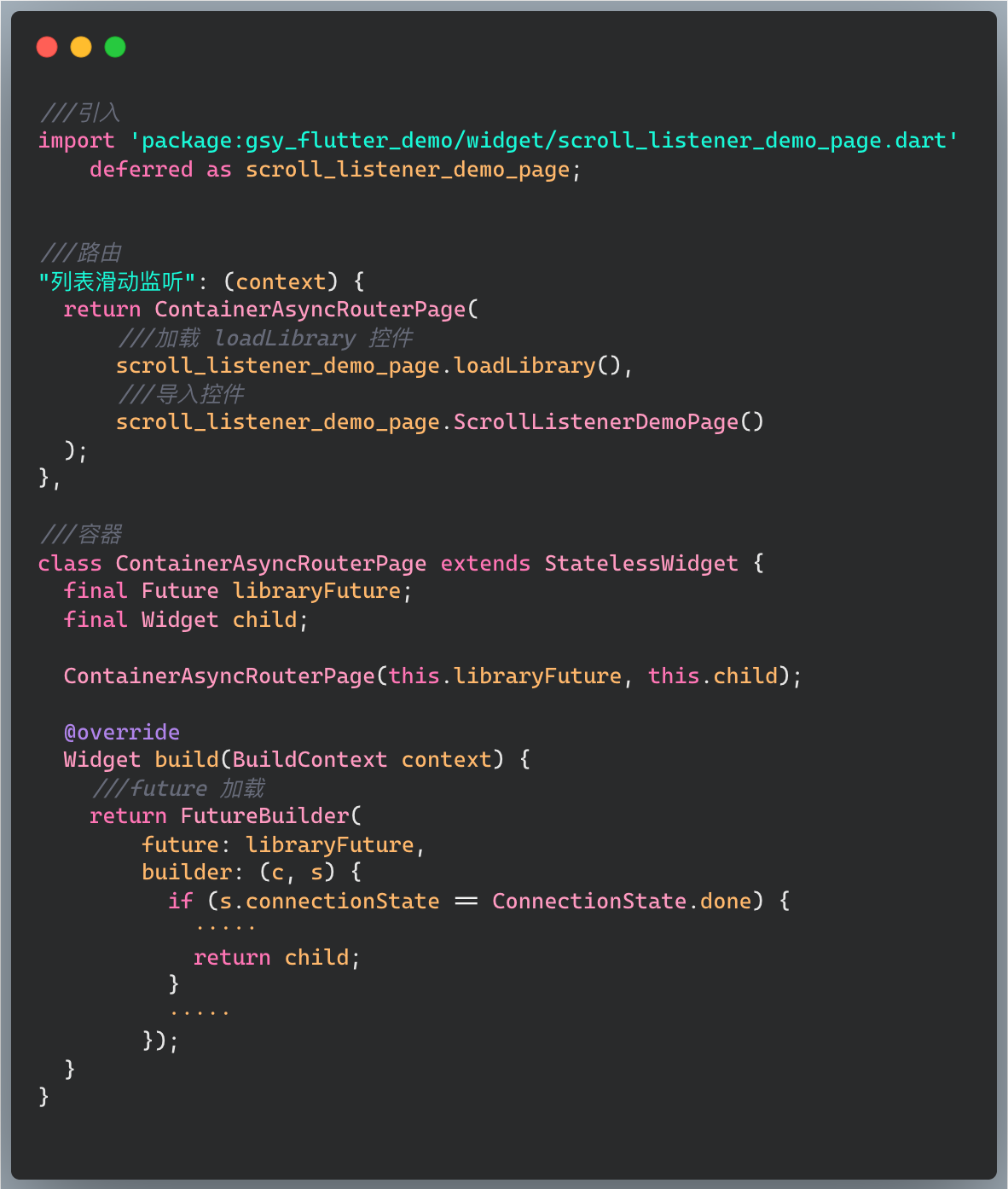The image size is (1008, 1189).
Task: Click 'final Widget child;' field line
Action: [x=185, y=620]
